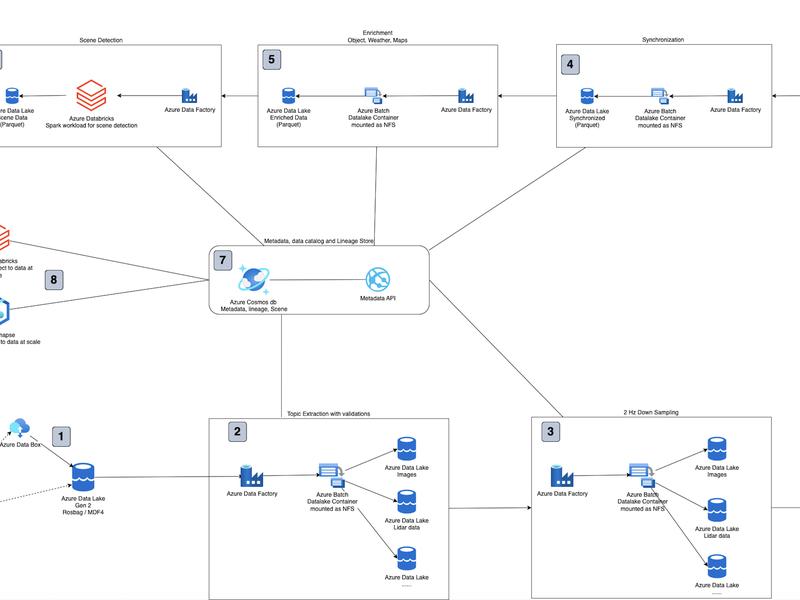
Task: Select the Azure Data Factory icon in Synchronization box
Action: (735, 96)
